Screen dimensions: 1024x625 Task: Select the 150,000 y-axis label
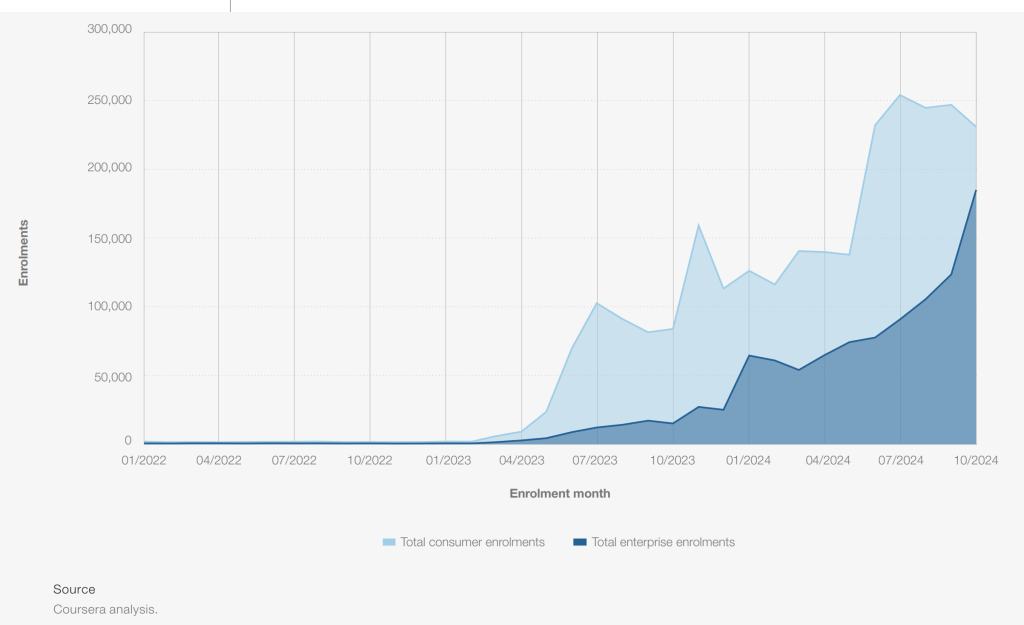click(108, 238)
